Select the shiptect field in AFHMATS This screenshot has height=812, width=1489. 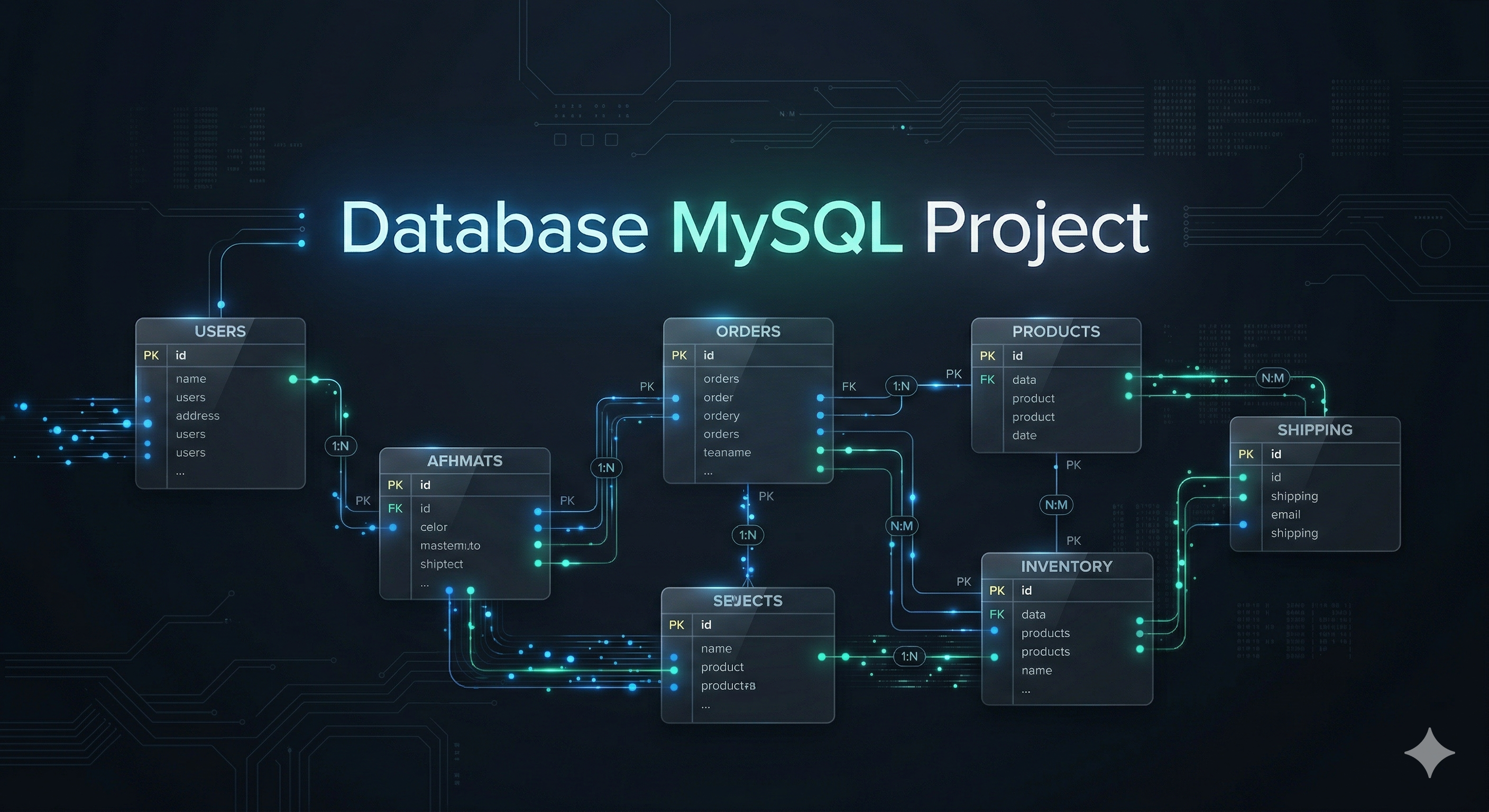coord(442,564)
